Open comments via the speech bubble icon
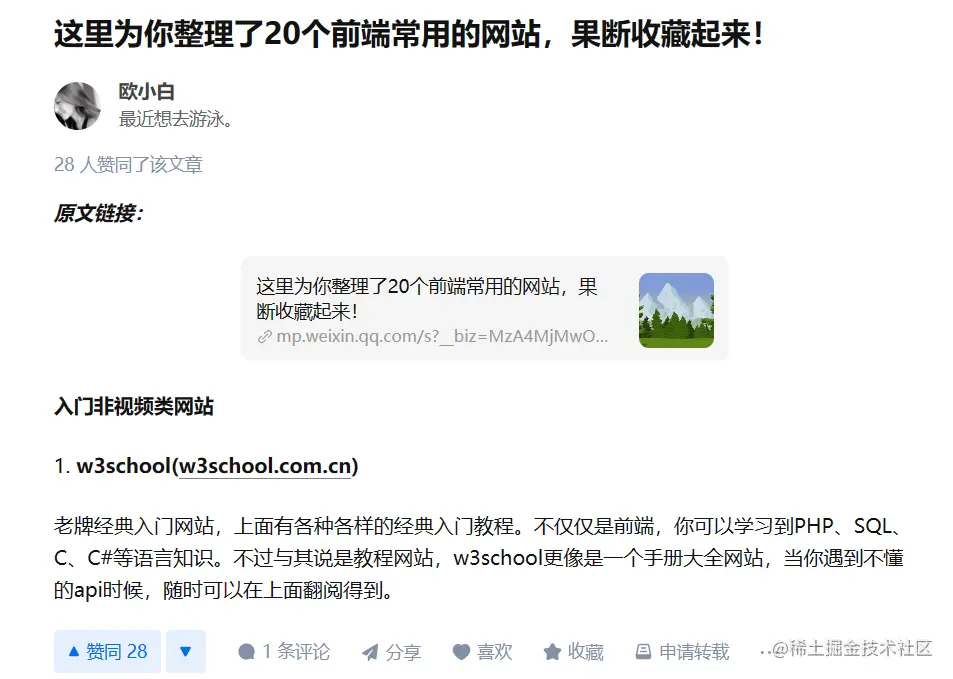The image size is (953, 679). pos(246,652)
